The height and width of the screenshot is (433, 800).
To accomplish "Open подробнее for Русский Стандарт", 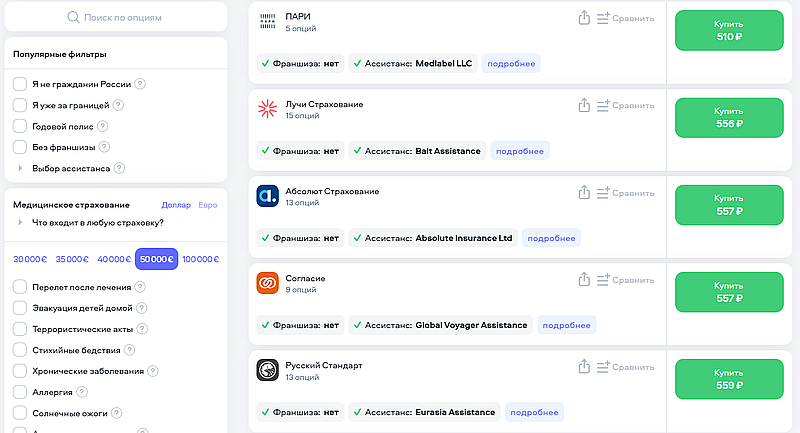I will 534,412.
